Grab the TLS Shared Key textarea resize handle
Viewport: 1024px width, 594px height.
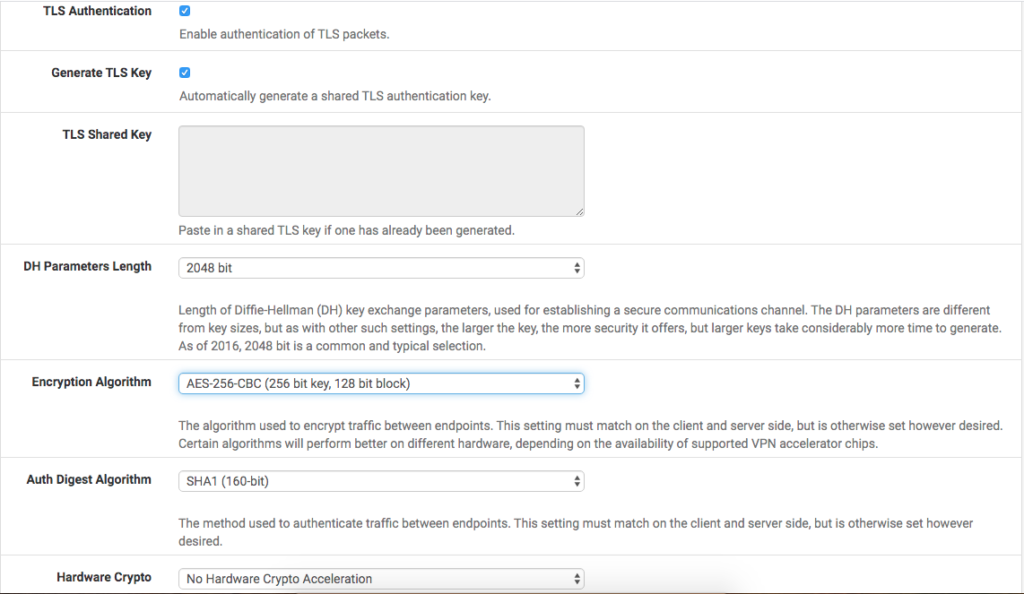pyautogui.click(x=579, y=211)
